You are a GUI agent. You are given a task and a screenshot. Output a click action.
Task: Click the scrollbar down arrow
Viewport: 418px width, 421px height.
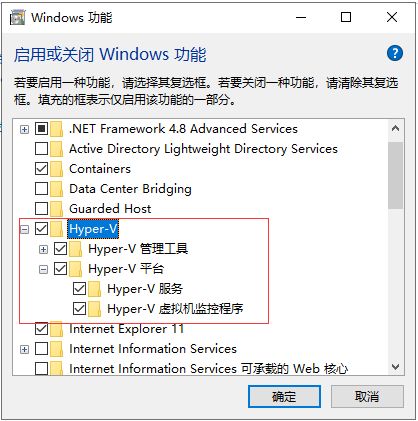(x=396, y=367)
